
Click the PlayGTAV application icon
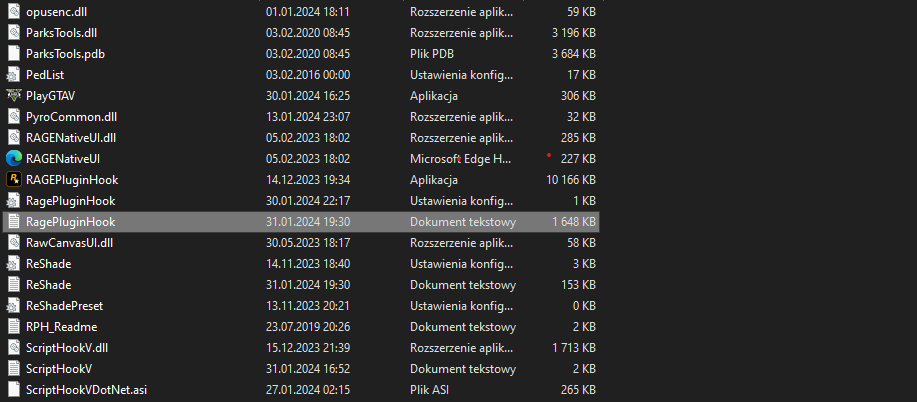(14, 96)
